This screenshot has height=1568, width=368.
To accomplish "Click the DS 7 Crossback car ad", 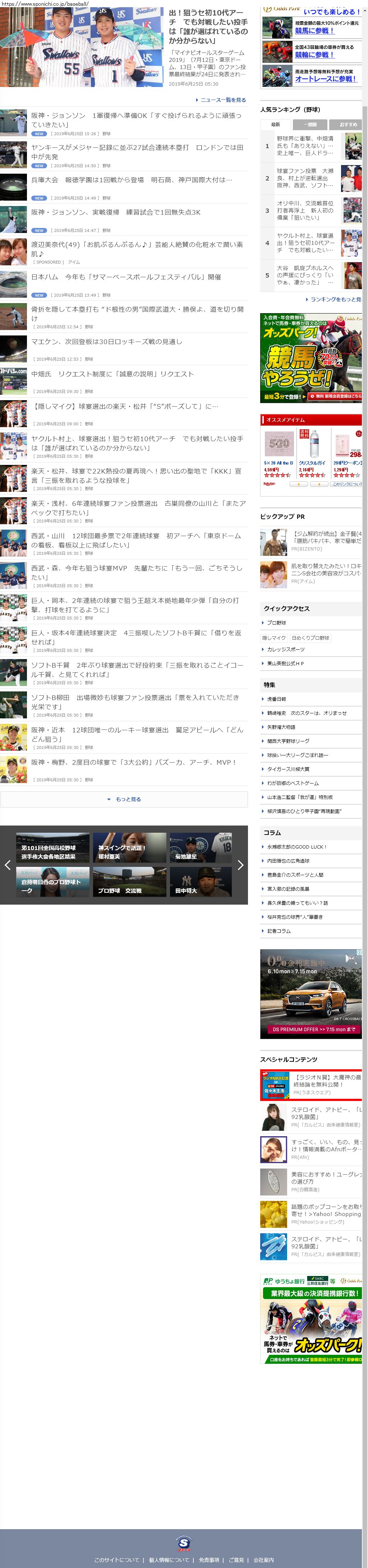I will click(x=312, y=993).
